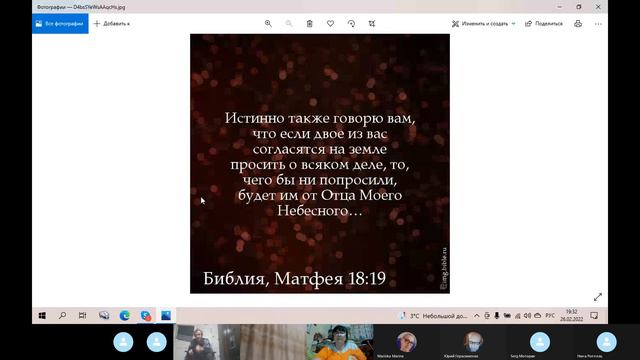Open the volume control in tray
Image resolution: width=640 pixels, height=360 pixels.
click(527, 316)
